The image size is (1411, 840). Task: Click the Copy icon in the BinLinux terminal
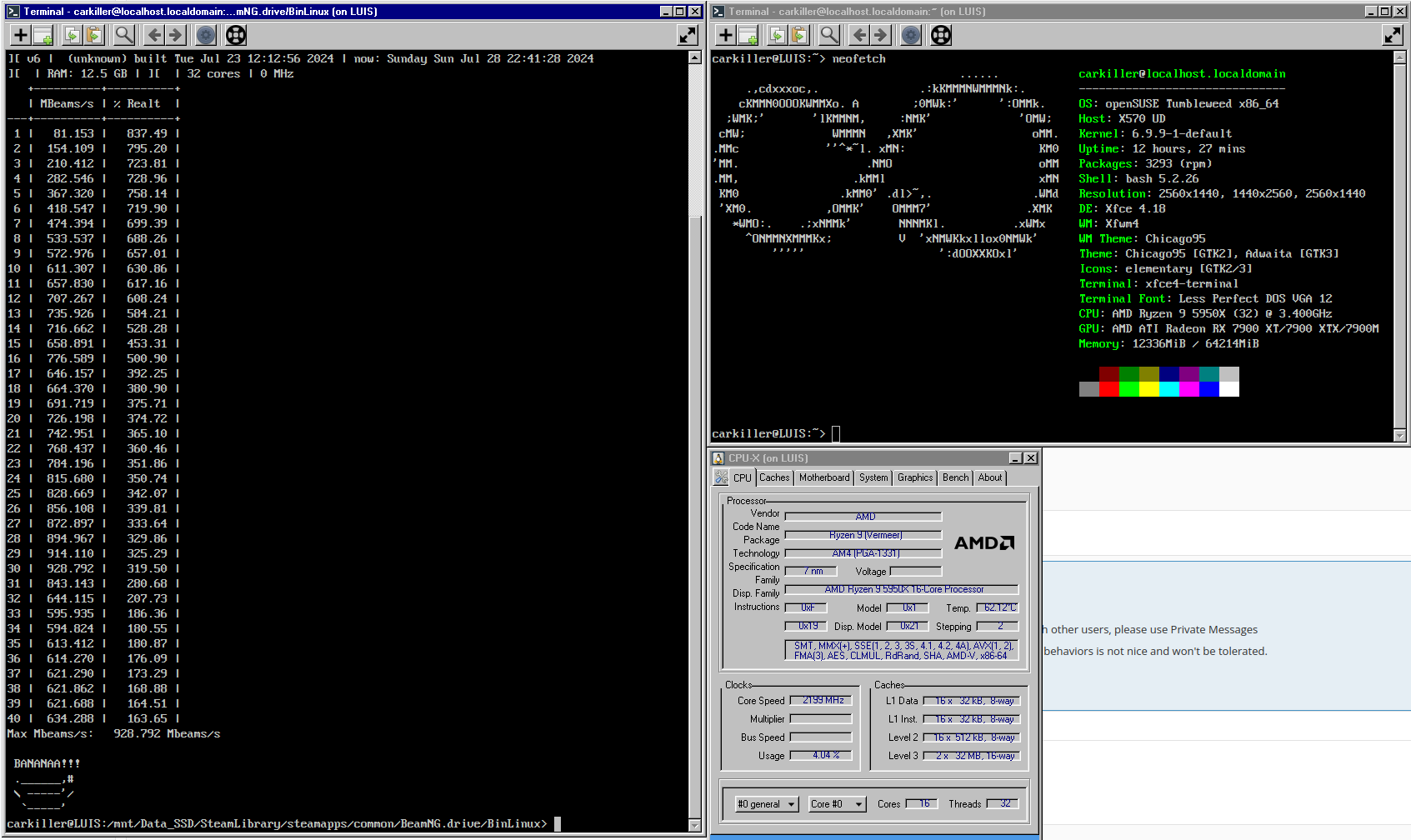(72, 35)
